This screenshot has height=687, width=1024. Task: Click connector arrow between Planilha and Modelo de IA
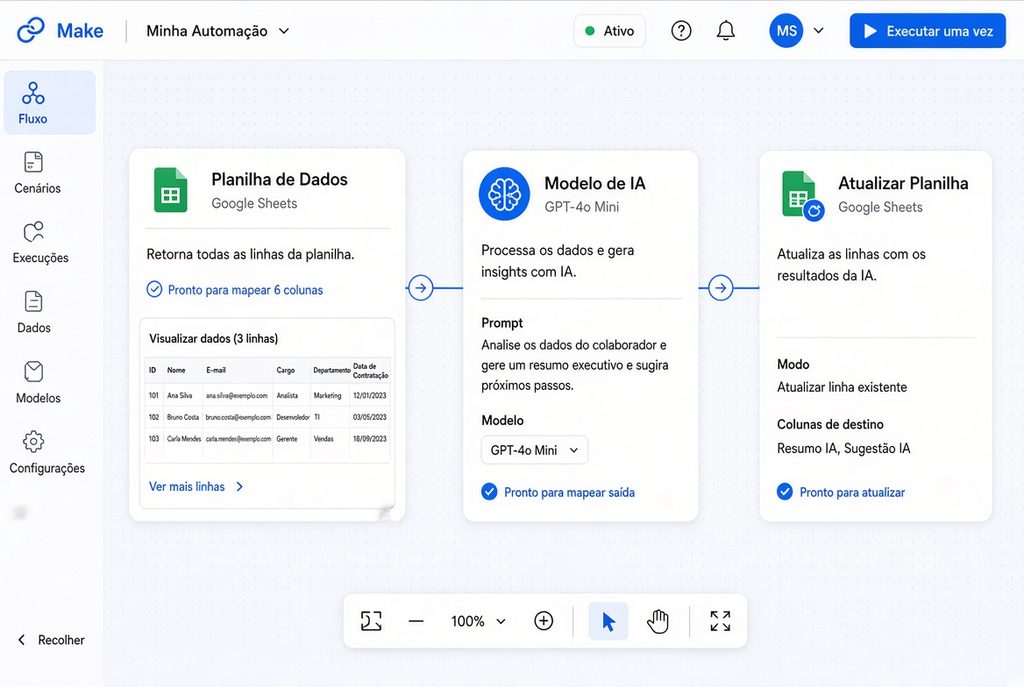click(421, 287)
